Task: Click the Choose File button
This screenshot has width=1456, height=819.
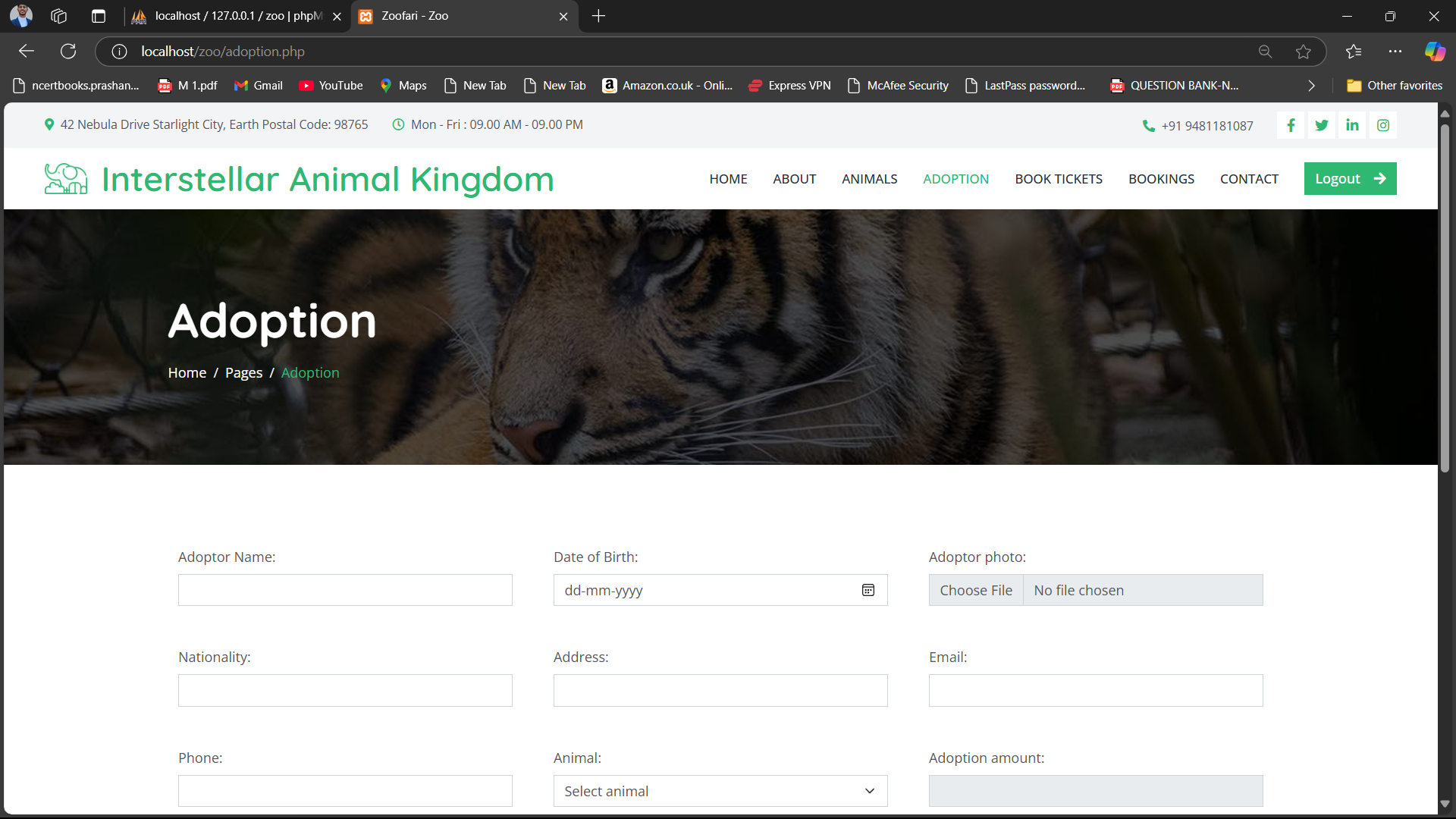Action: (x=976, y=590)
